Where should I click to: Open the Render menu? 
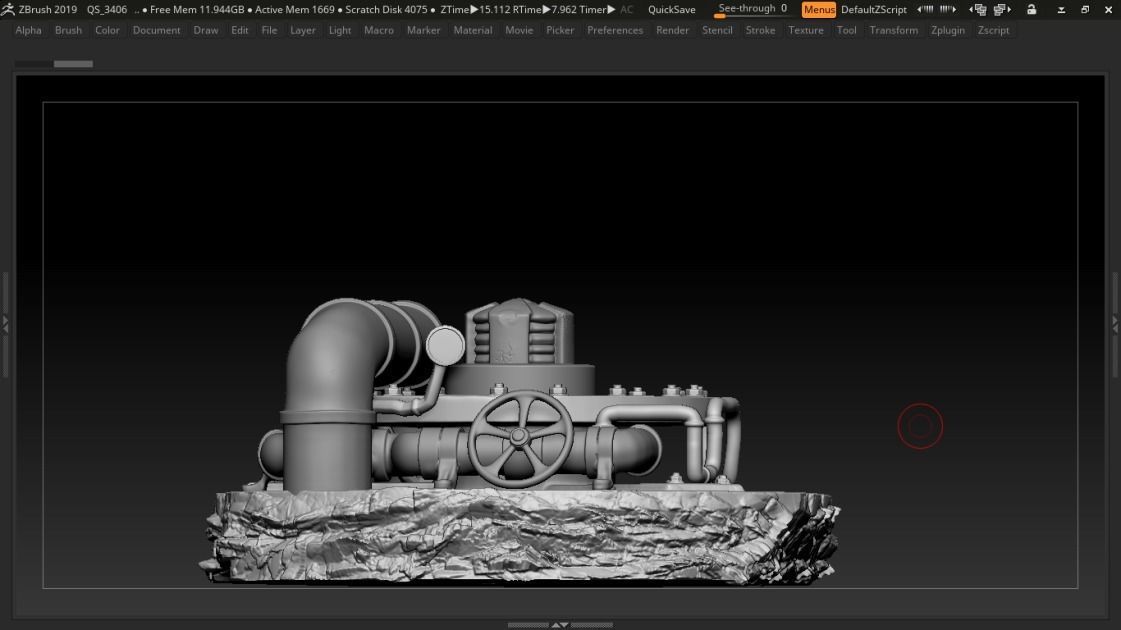click(673, 30)
